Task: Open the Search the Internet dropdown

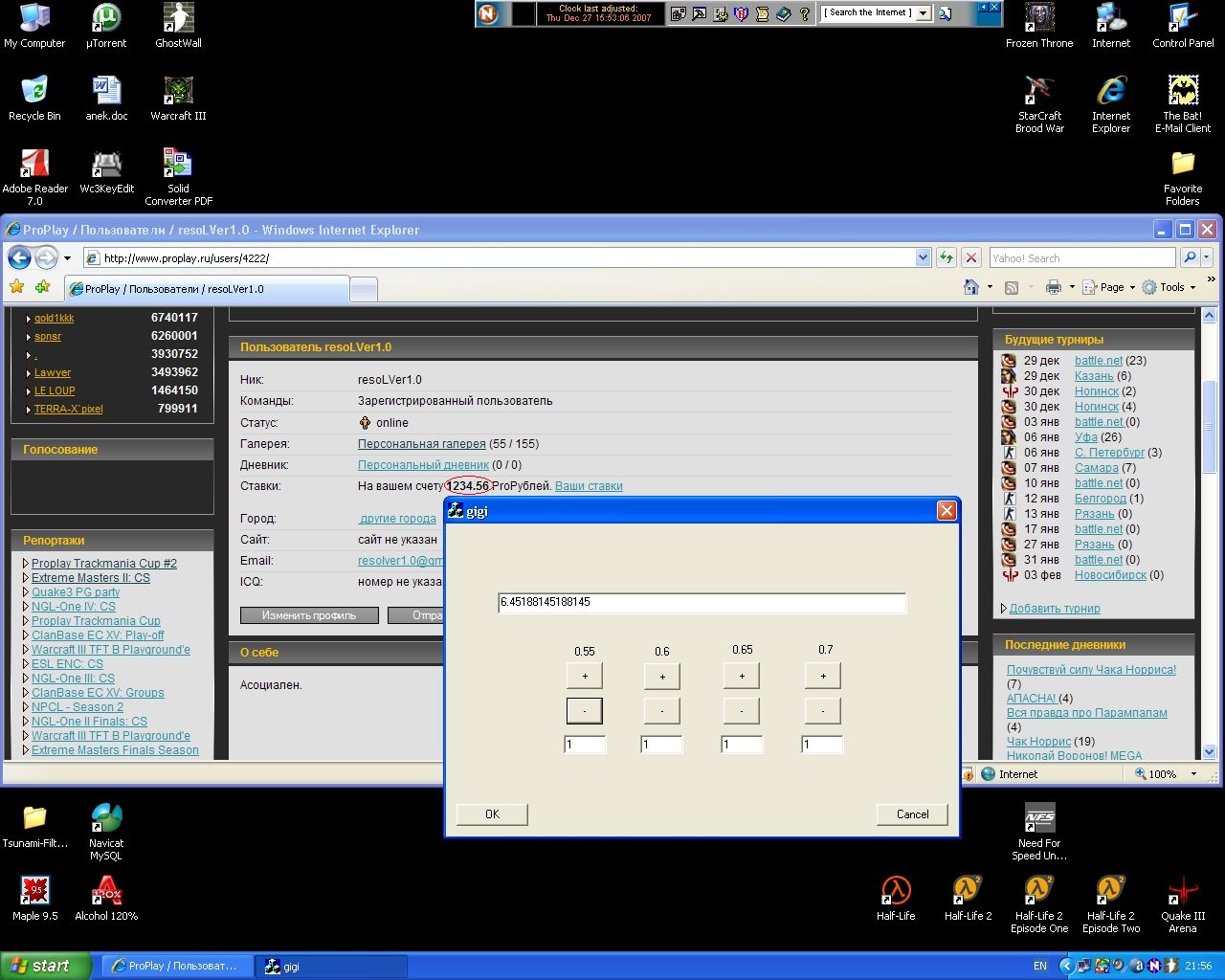Action: 923,13
